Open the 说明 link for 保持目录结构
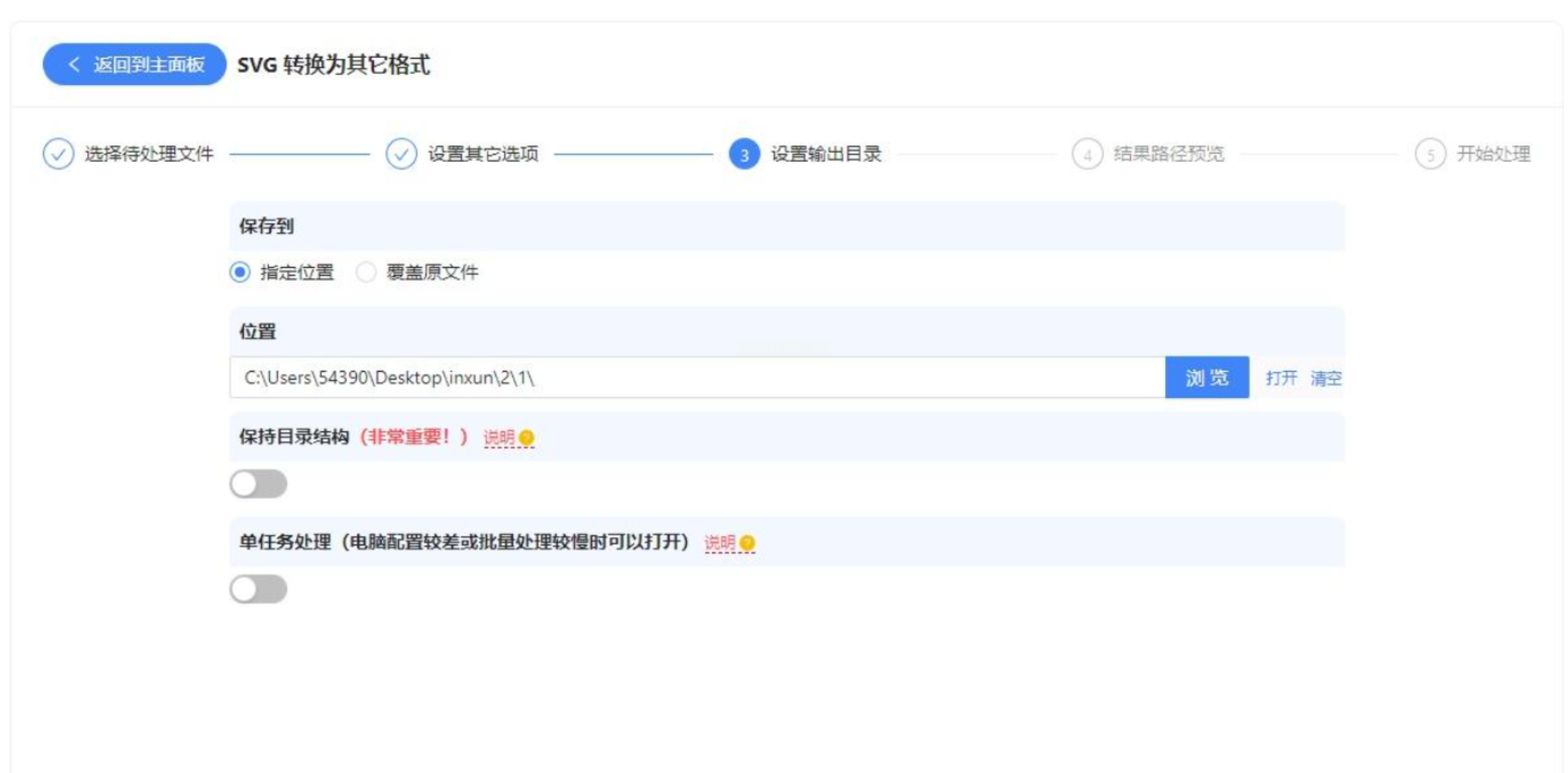This screenshot has width=1568, height=773. click(x=499, y=437)
